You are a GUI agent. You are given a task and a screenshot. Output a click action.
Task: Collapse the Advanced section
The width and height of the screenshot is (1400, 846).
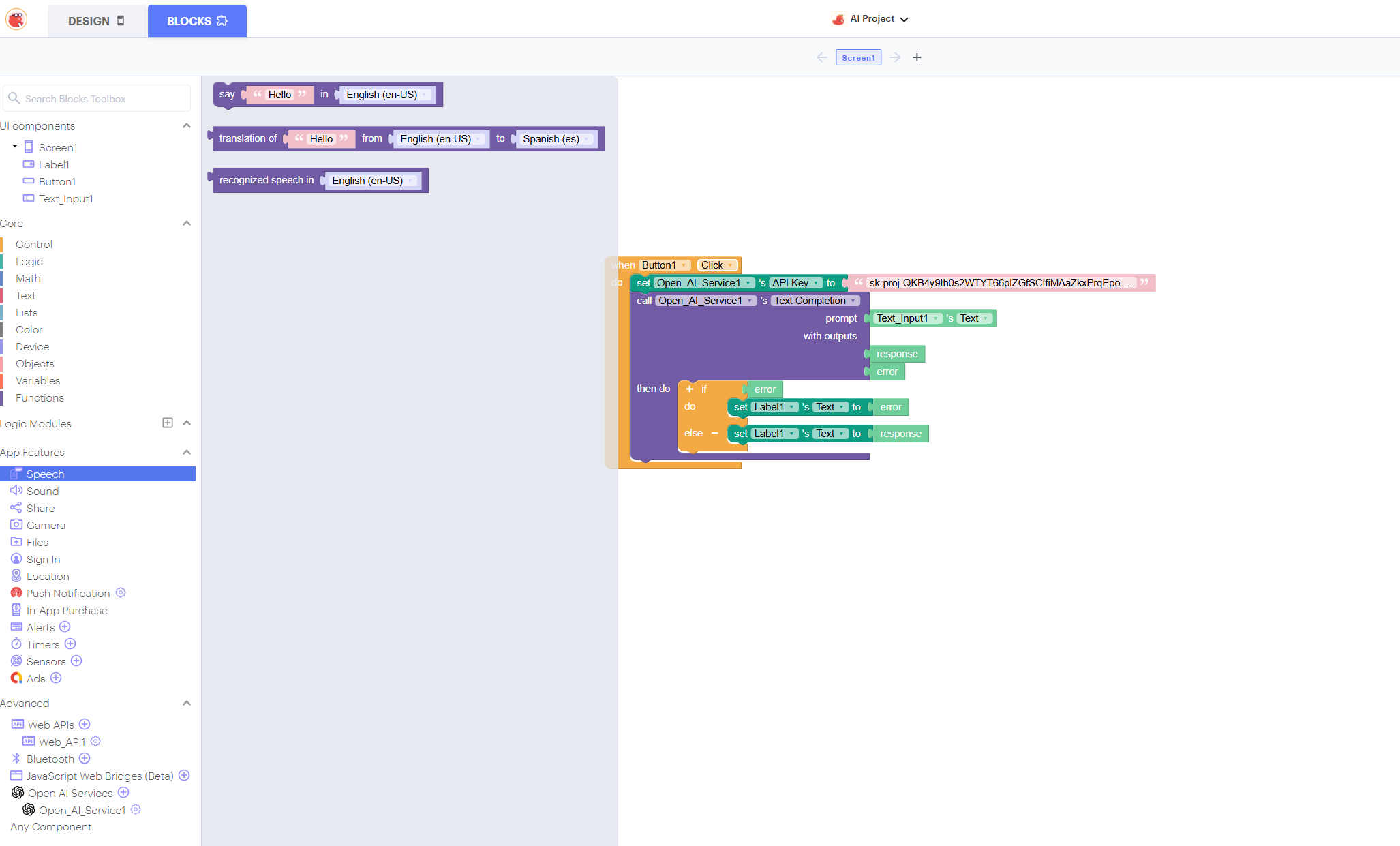pyautogui.click(x=187, y=704)
